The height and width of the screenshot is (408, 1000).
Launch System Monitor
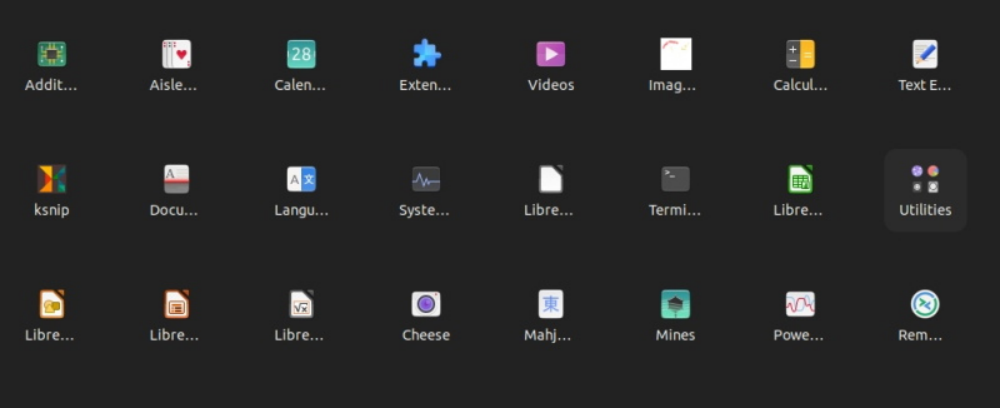click(426, 179)
